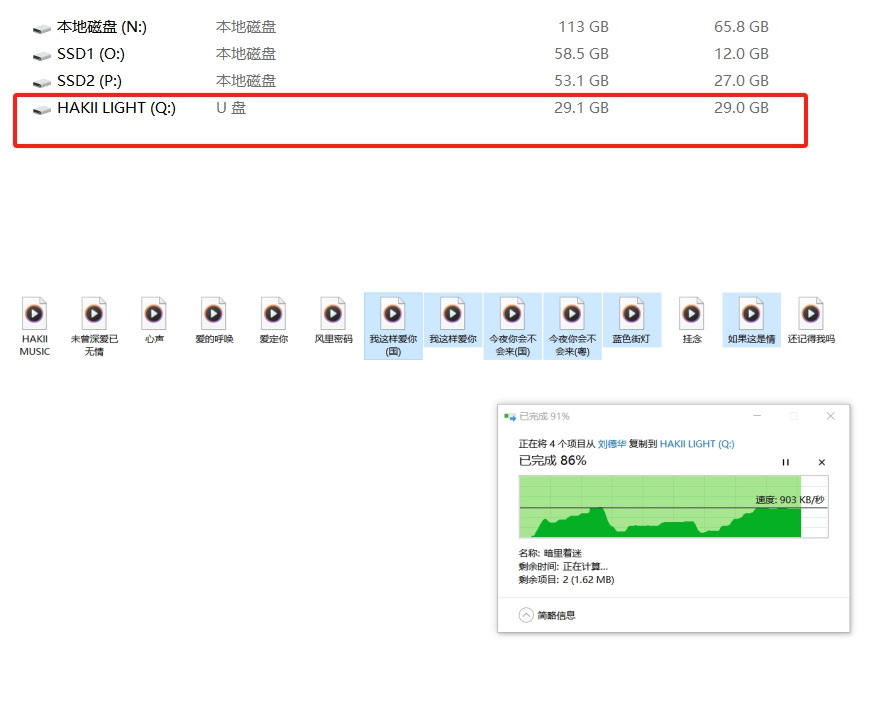Select the HAKII LIGHT (Q:) USB drive
The height and width of the screenshot is (708, 891).
click(x=116, y=108)
